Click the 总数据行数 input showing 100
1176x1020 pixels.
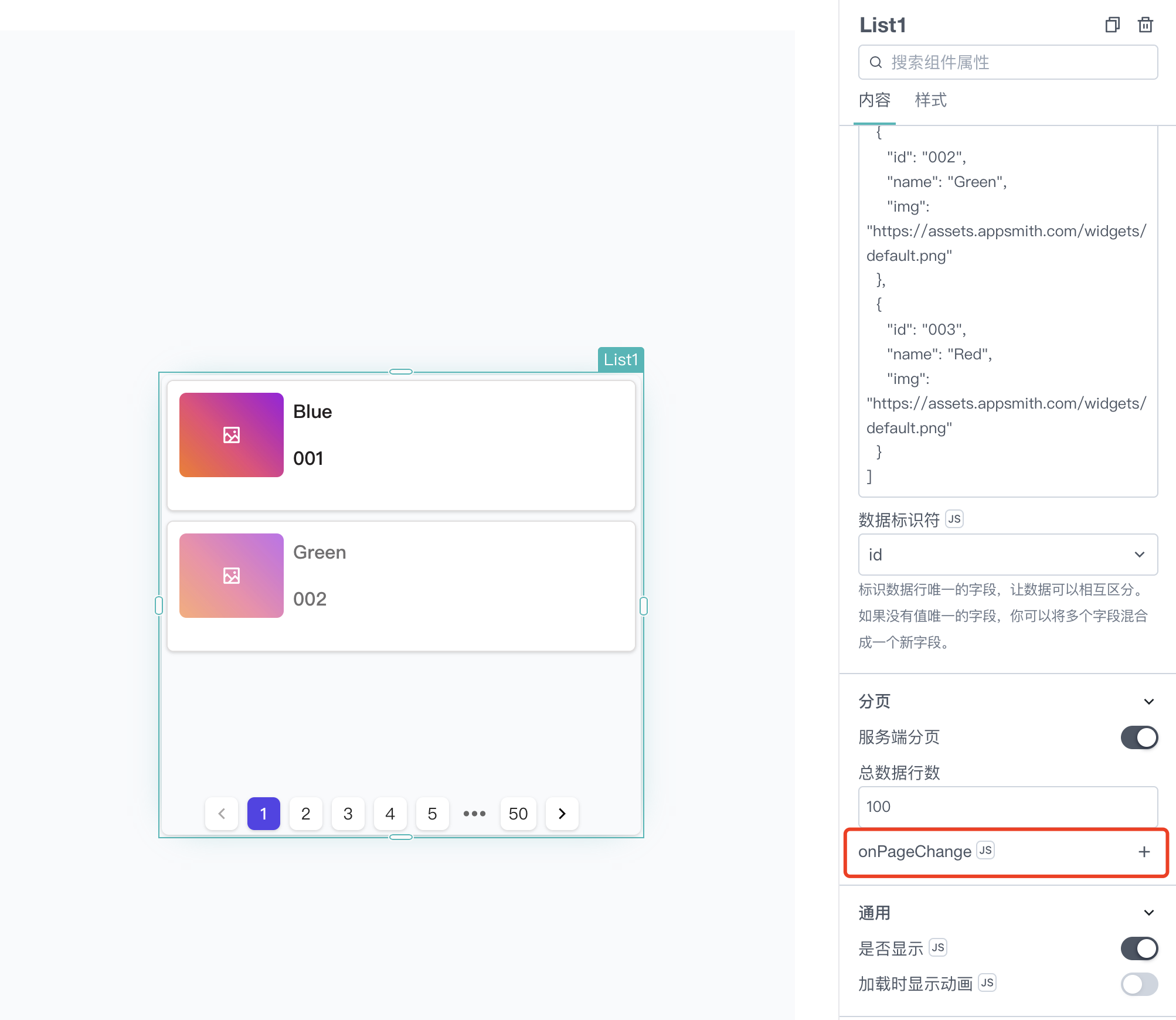coord(1008,807)
